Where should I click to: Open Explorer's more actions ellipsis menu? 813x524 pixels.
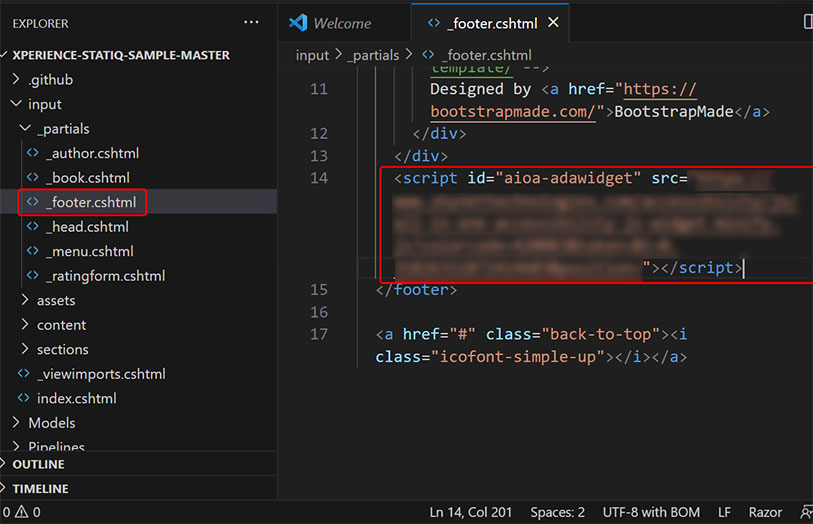point(251,22)
